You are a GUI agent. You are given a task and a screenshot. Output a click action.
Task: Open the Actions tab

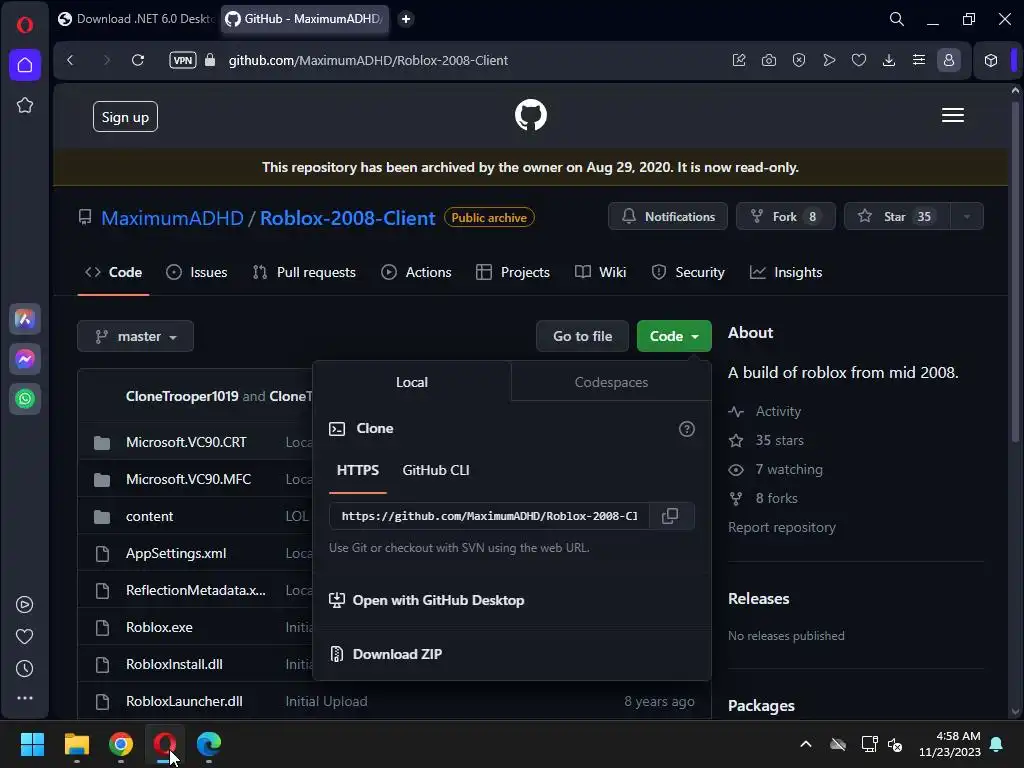click(416, 272)
